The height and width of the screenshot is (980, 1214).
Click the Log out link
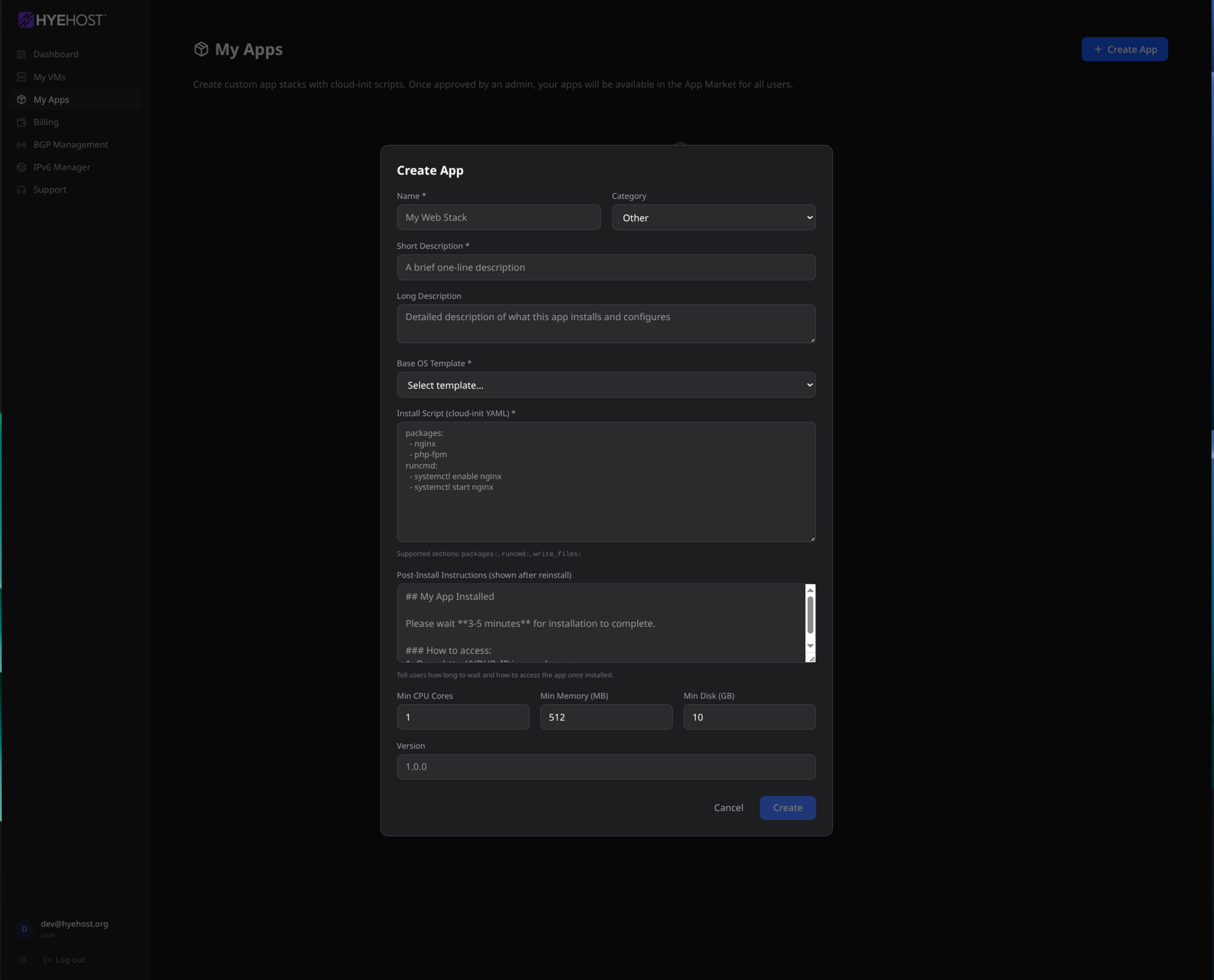coord(65,960)
